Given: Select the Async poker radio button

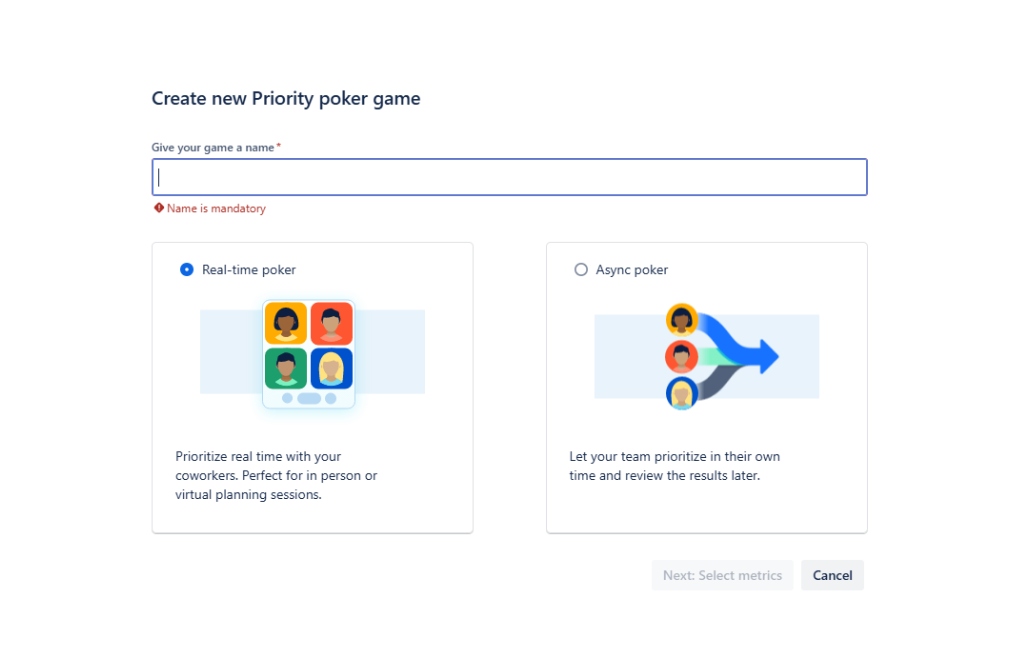Looking at the screenshot, I should pos(581,269).
